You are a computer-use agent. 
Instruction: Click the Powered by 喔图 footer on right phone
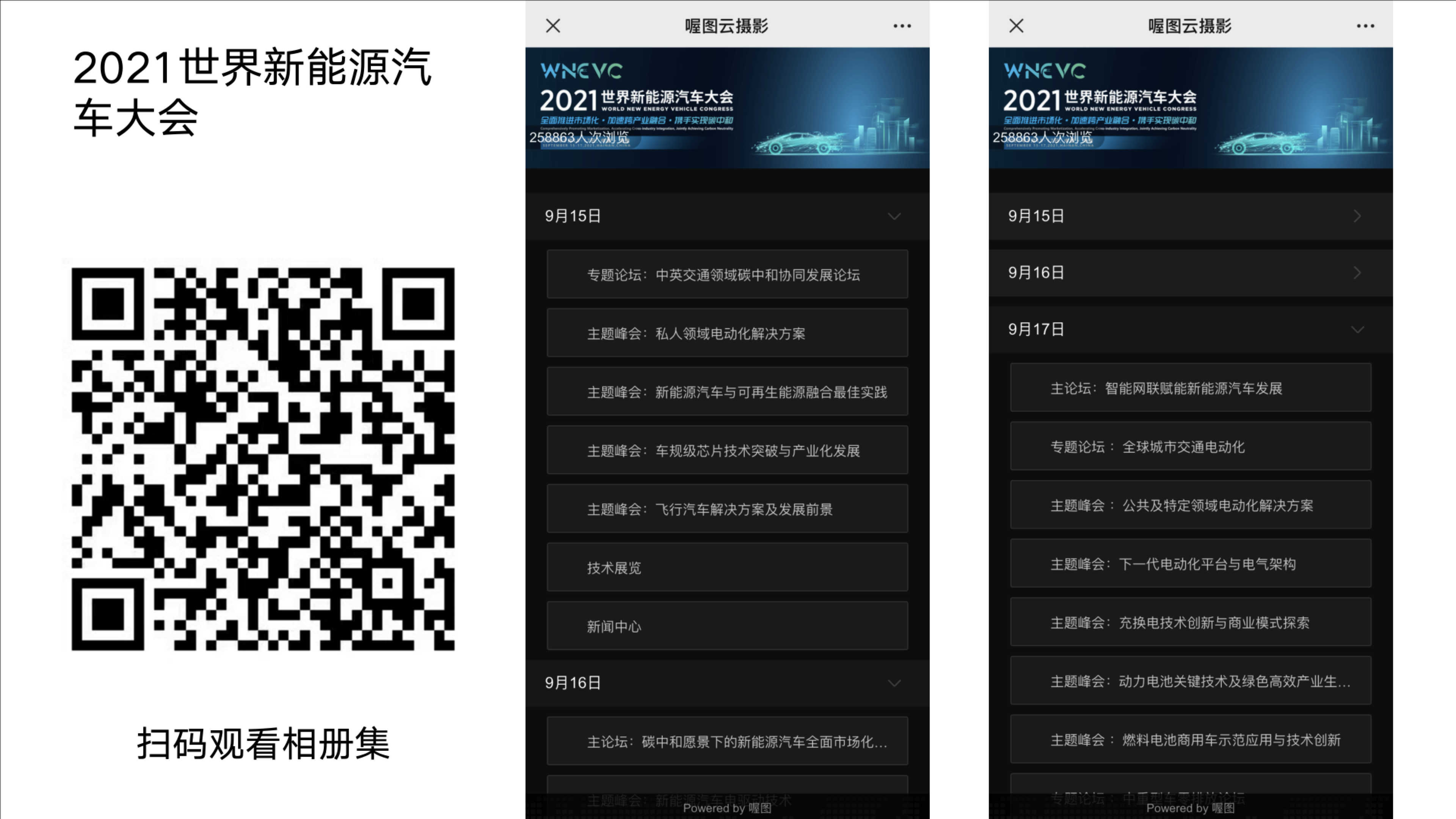[x=1191, y=808]
